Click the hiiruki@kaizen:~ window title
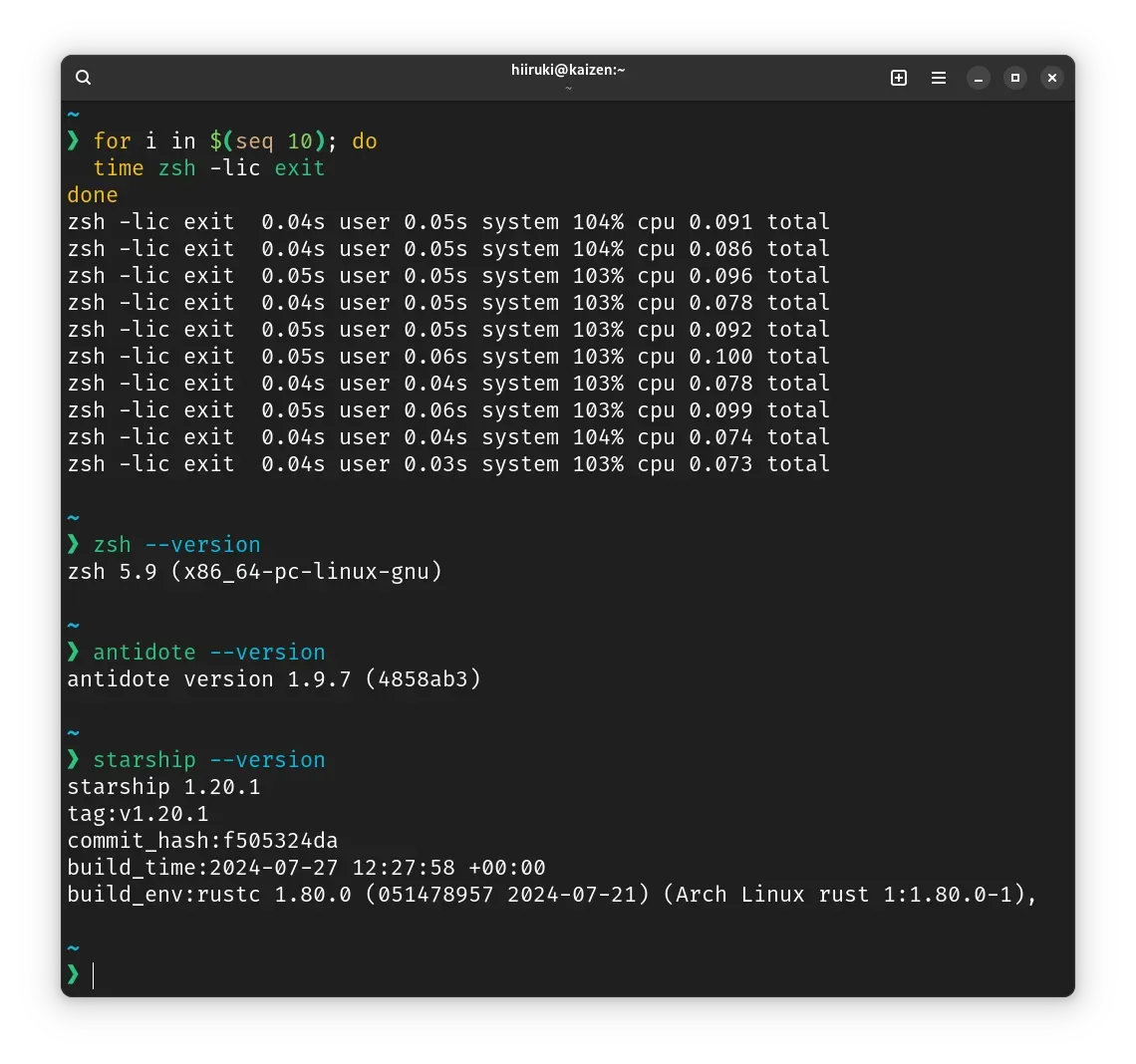The width and height of the screenshot is (1136, 1064). click(x=567, y=70)
